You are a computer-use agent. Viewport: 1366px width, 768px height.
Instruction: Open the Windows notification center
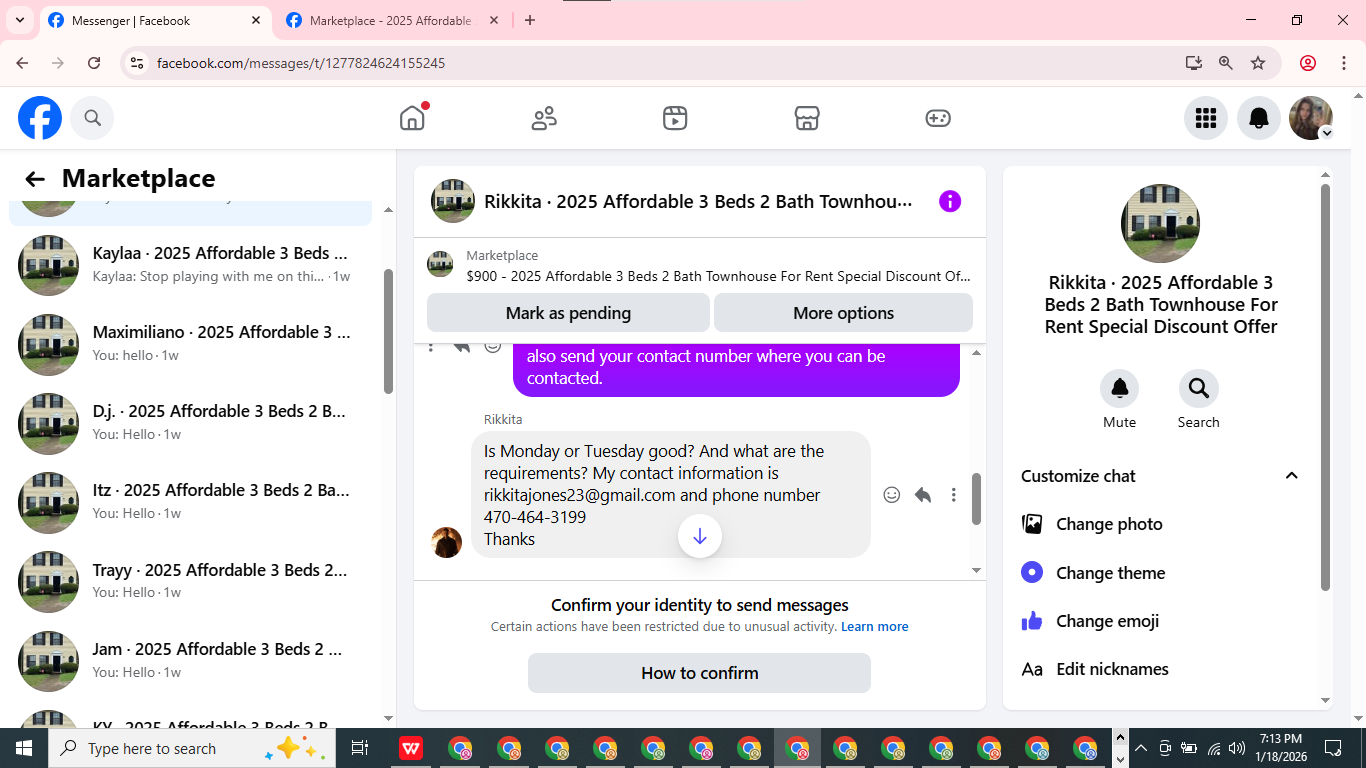pyautogui.click(x=1333, y=748)
